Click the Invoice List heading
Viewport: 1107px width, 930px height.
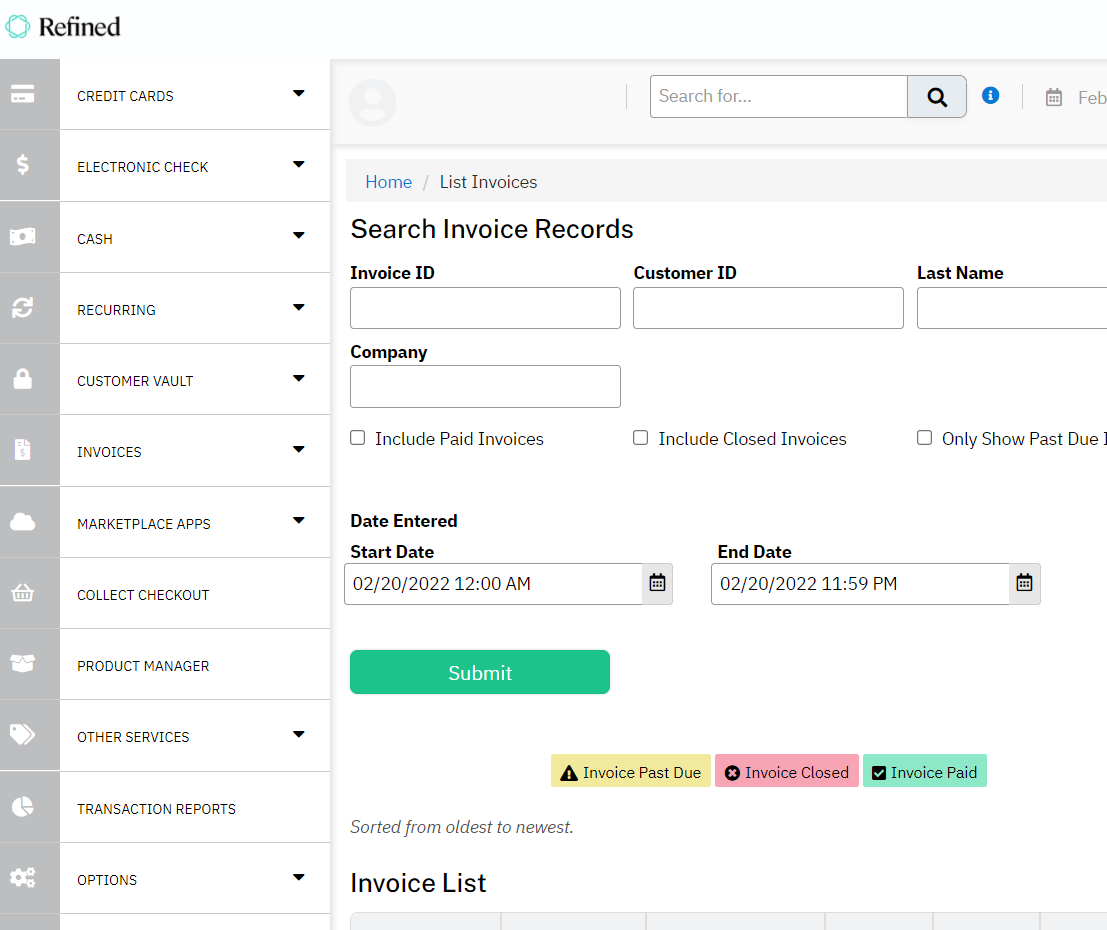coord(418,883)
